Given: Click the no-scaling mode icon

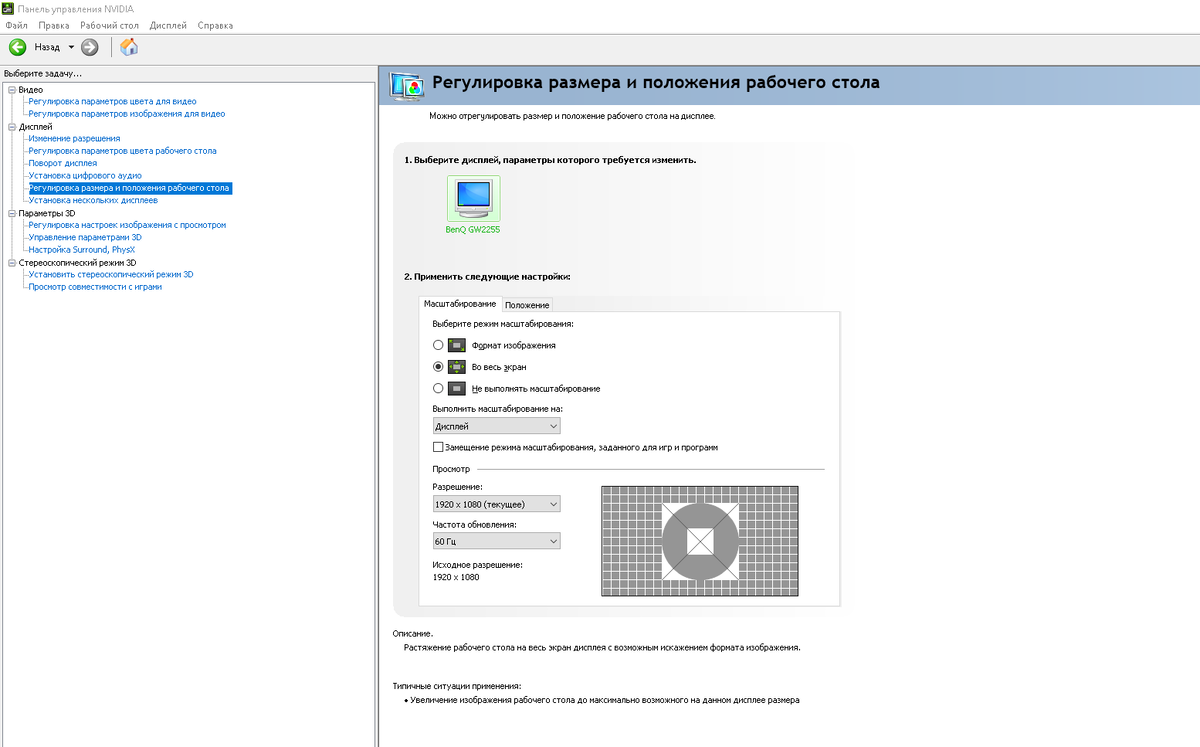Looking at the screenshot, I should (457, 388).
